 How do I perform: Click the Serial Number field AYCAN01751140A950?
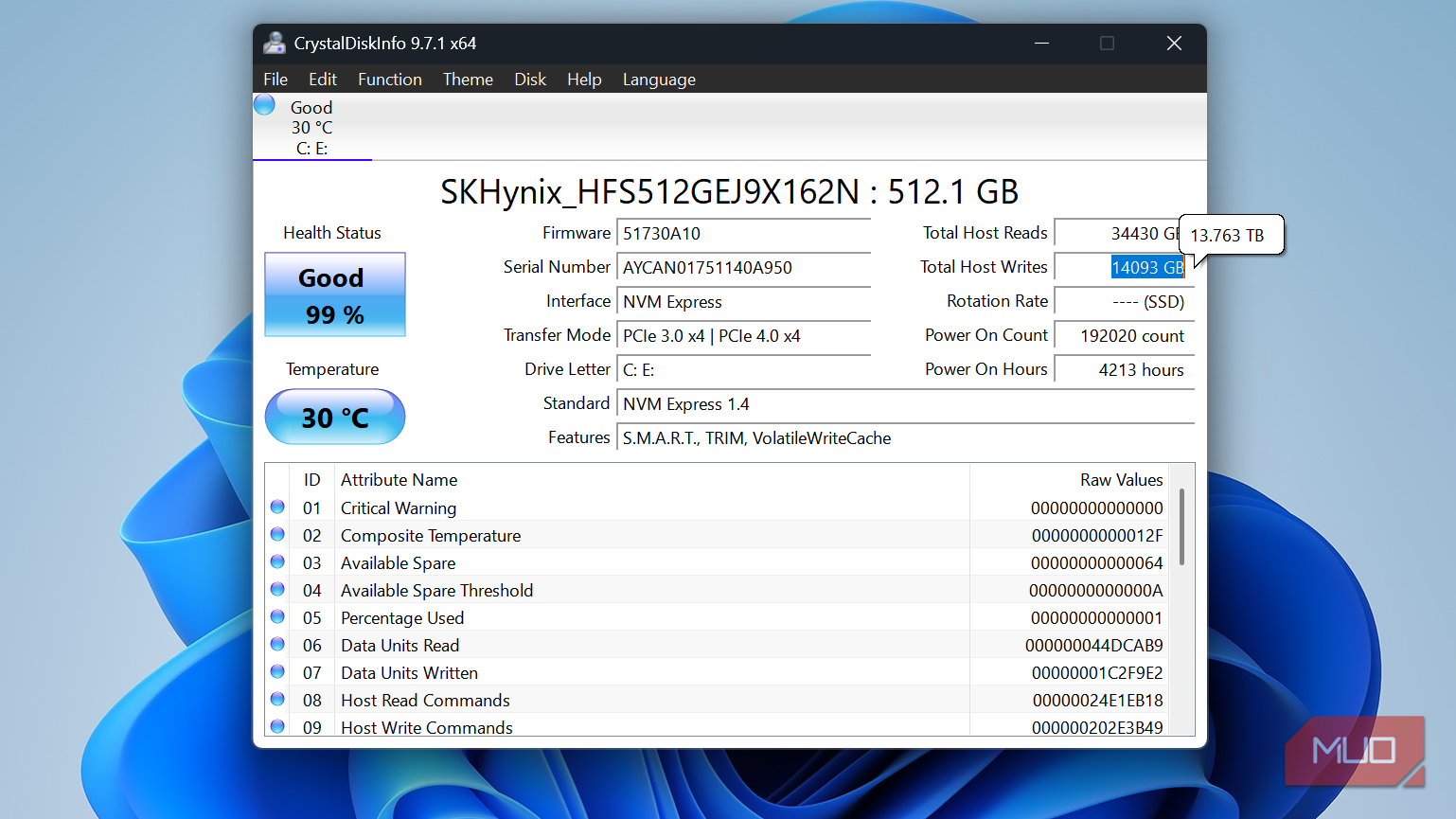tap(743, 268)
